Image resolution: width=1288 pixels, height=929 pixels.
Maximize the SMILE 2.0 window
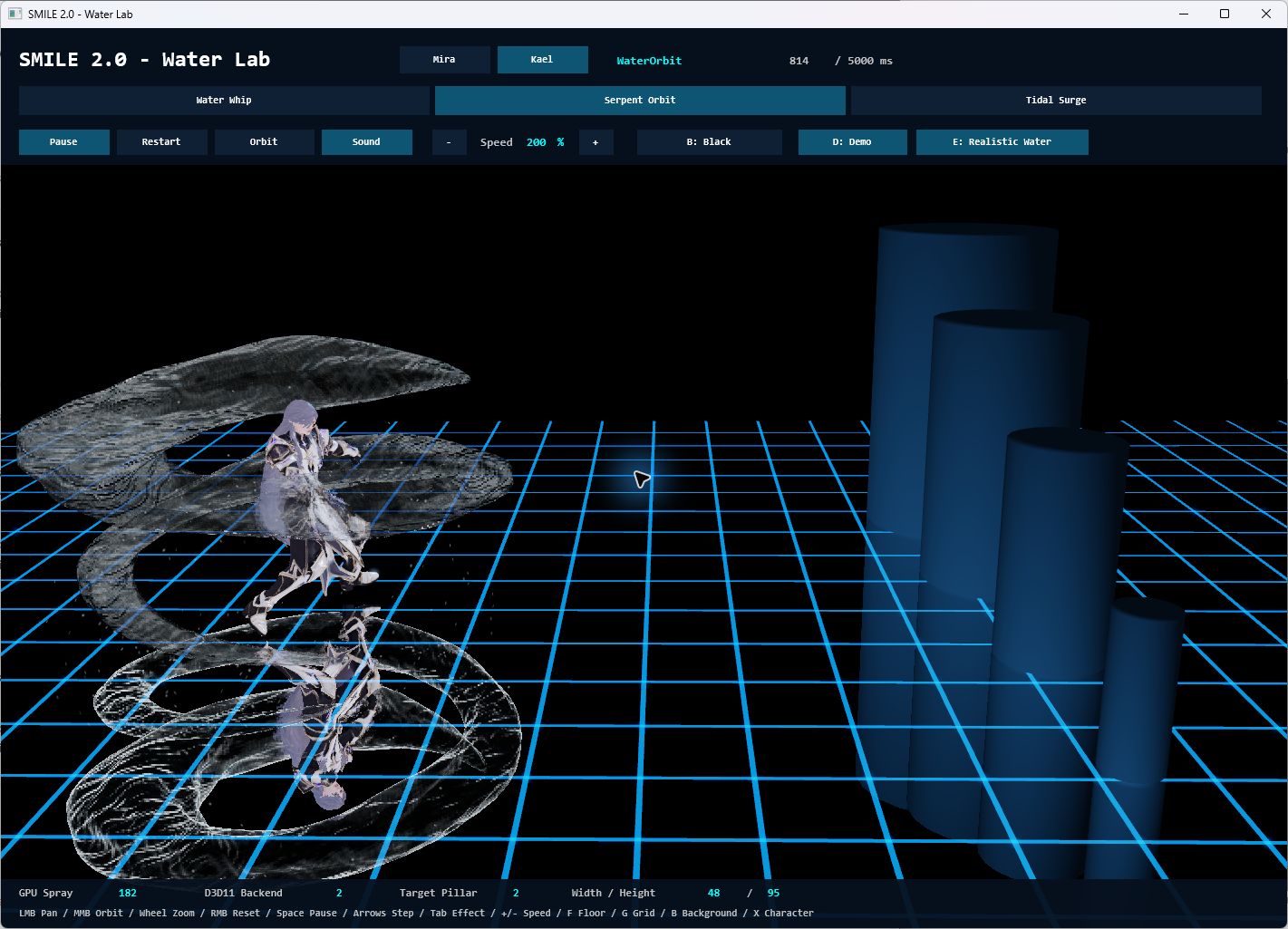pos(1225,14)
